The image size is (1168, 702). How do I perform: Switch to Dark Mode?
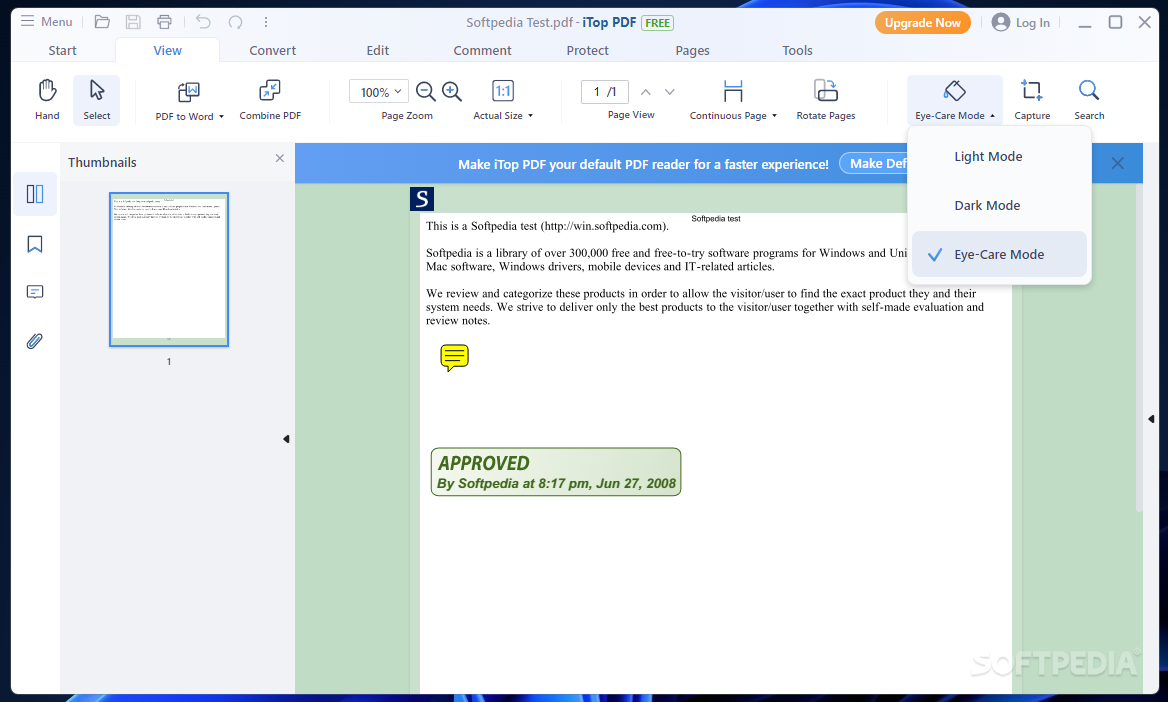[x=999, y=206]
